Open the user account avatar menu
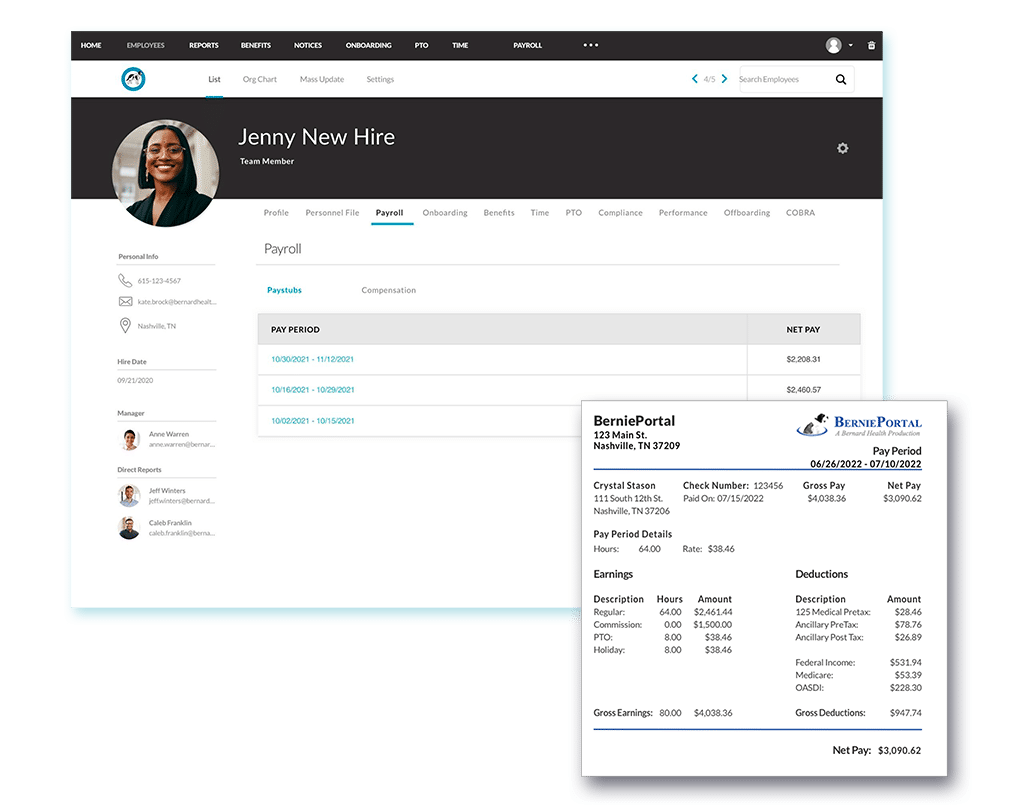Screen dimensions: 1024x811 coord(834,45)
